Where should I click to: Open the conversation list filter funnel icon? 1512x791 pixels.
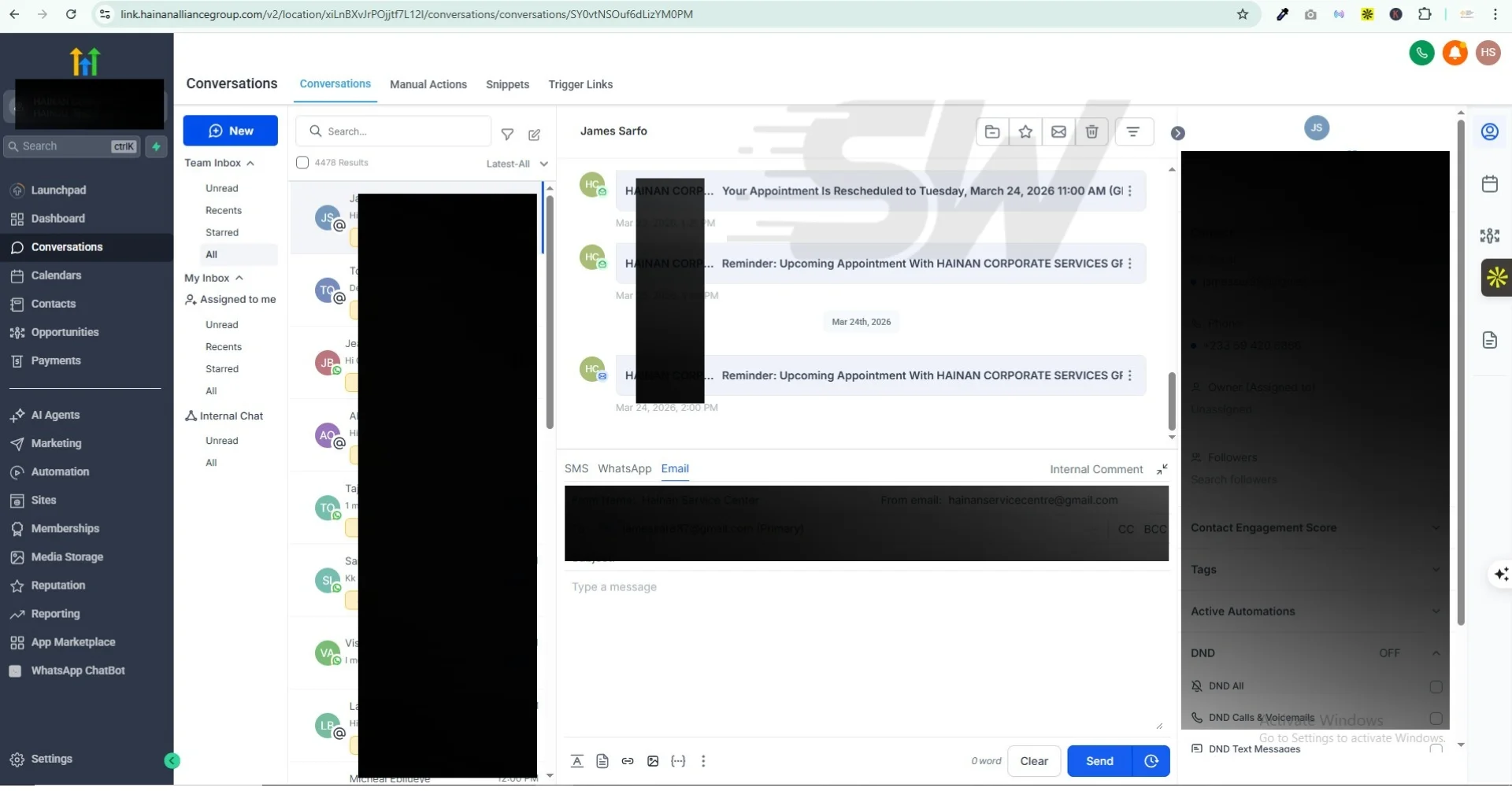click(x=507, y=135)
